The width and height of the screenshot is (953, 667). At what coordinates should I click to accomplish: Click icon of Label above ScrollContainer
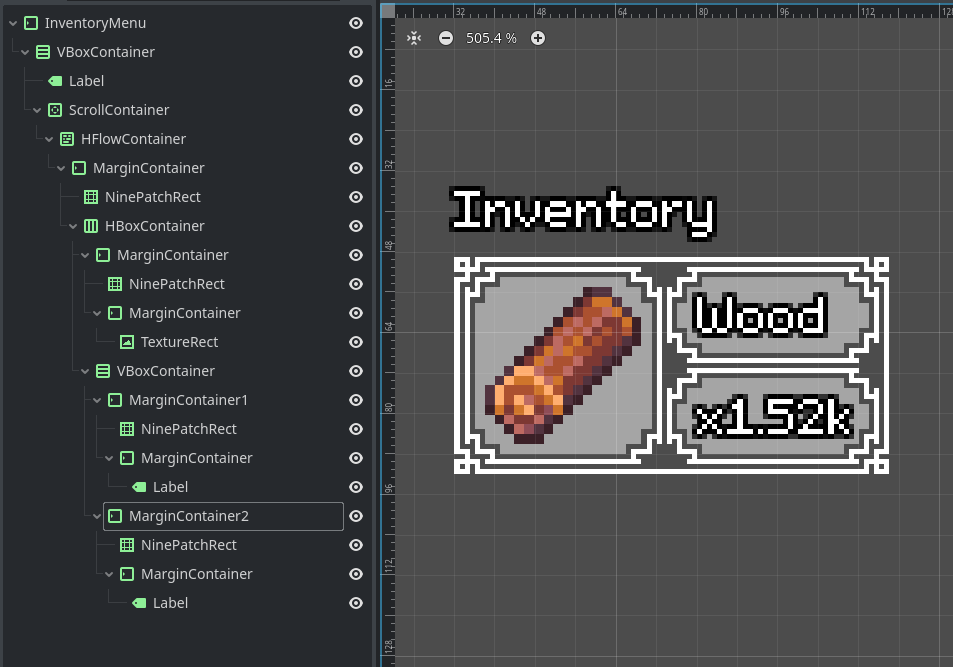point(55,81)
